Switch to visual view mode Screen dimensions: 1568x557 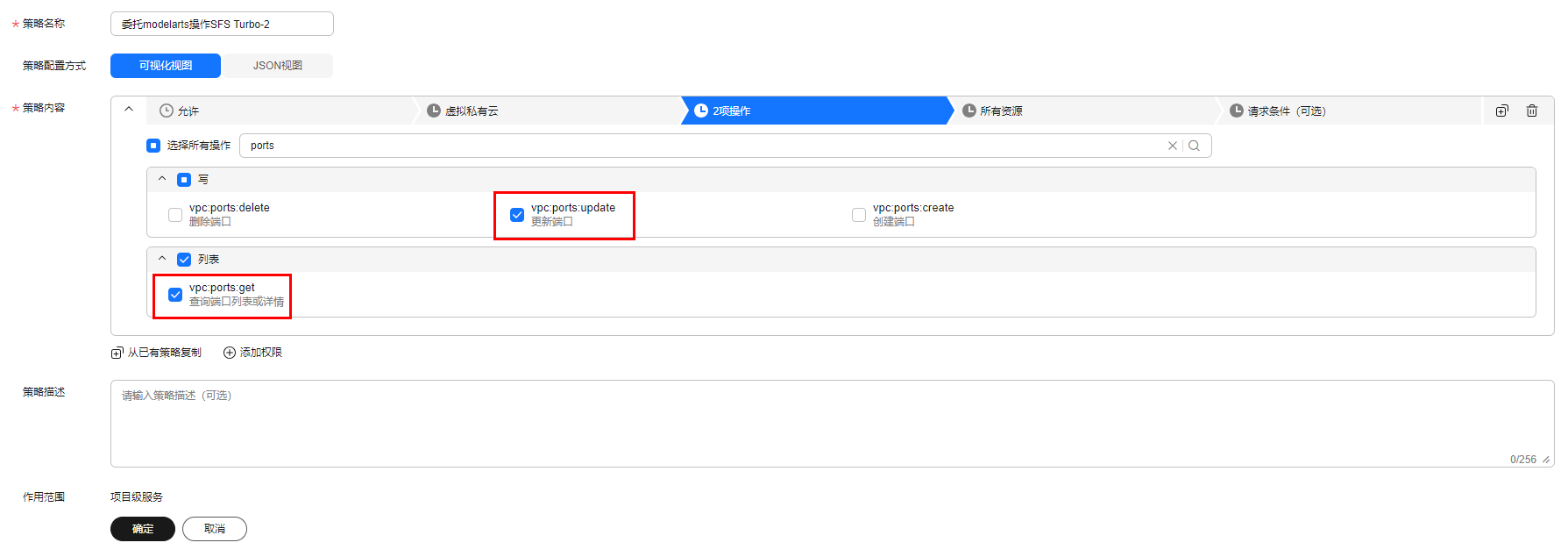166,66
